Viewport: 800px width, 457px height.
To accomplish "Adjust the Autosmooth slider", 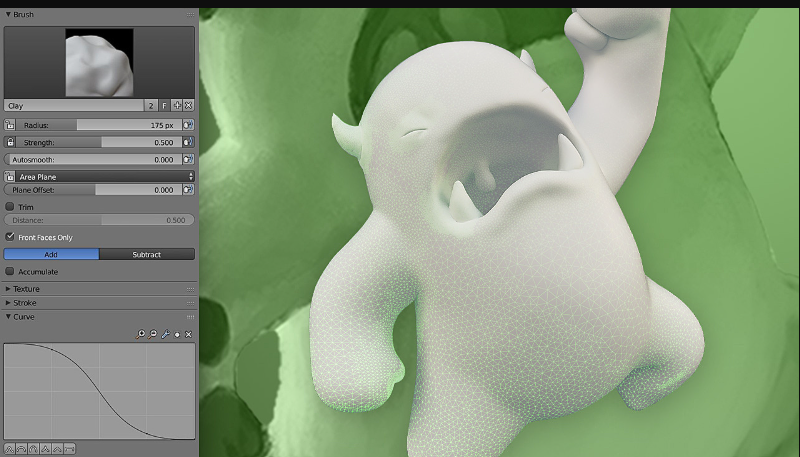I will pos(93,160).
